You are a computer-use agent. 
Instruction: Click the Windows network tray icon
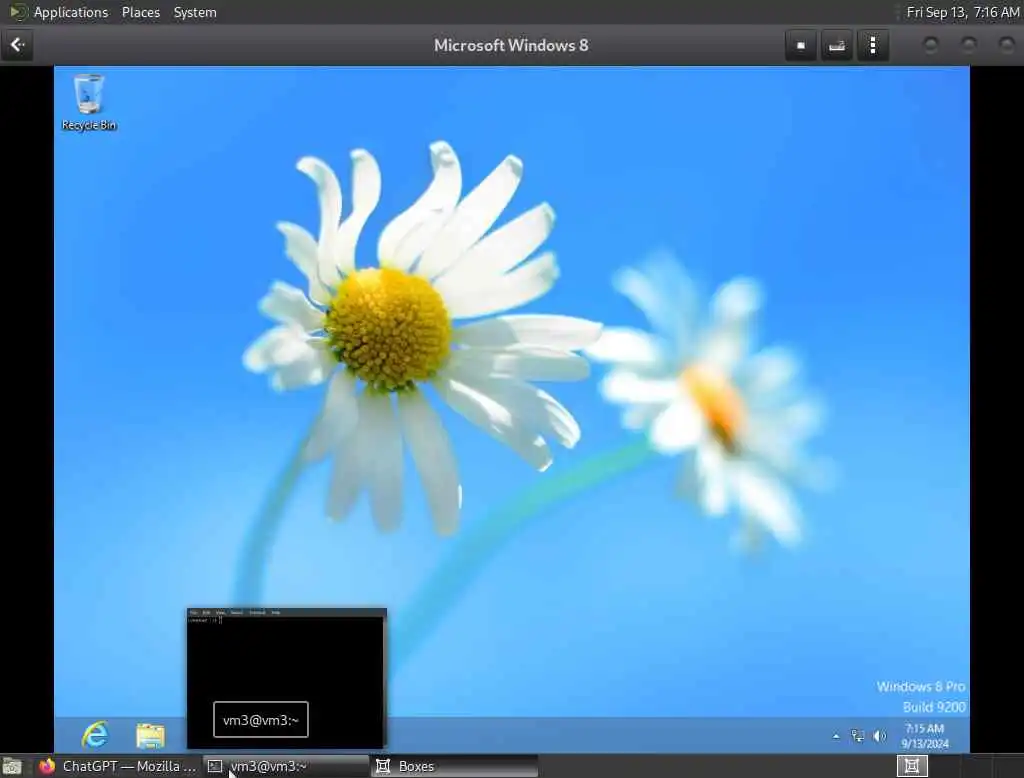point(857,736)
